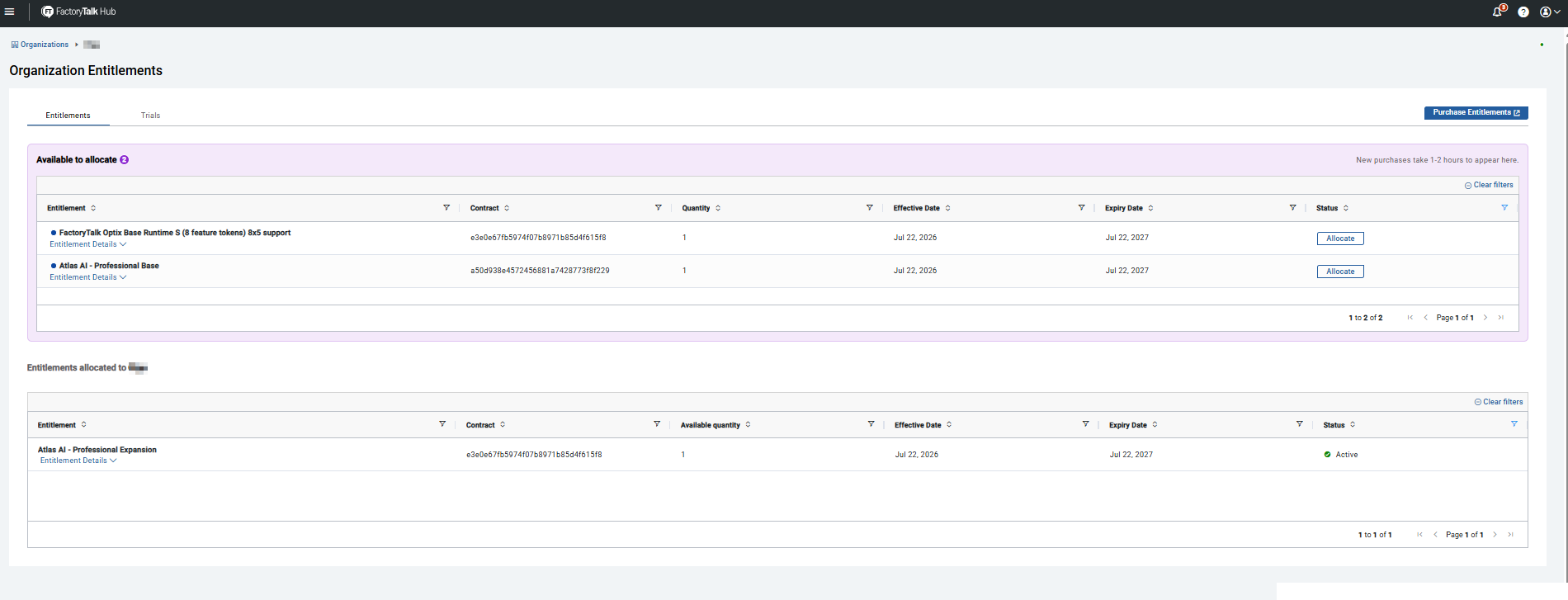This screenshot has width=1568, height=600.
Task: Filter Entitlement column in allocated entitlements table
Action: tap(442, 424)
